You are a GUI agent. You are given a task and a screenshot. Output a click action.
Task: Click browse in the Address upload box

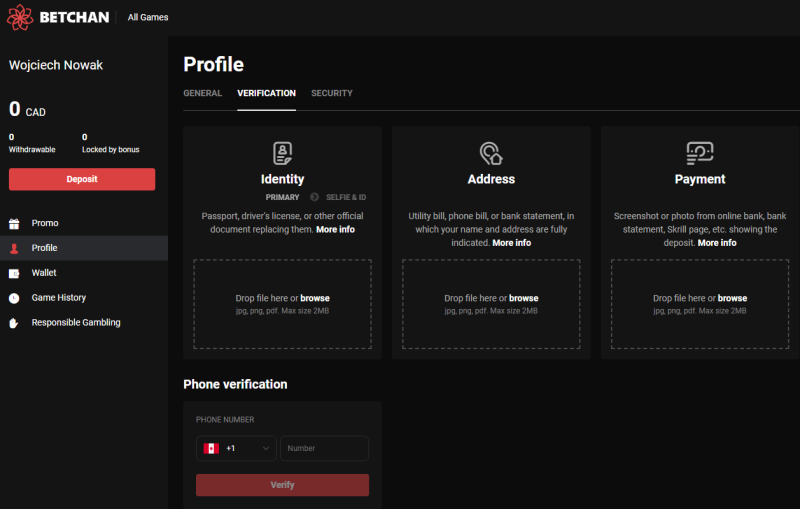[x=523, y=298]
